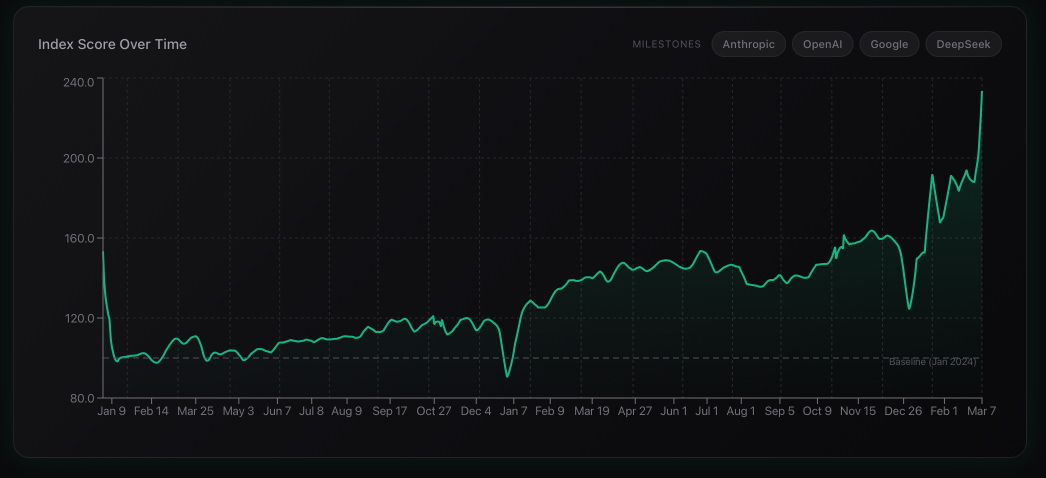Image resolution: width=1046 pixels, height=478 pixels.
Task: Select the Nov 15 x-axis label
Action: coord(857,411)
